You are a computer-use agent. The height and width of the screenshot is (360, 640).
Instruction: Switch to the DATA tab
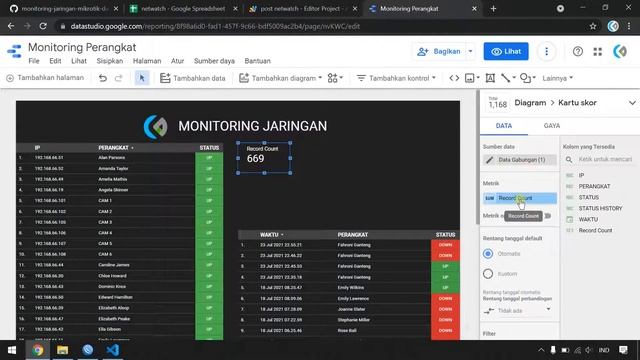click(504, 126)
